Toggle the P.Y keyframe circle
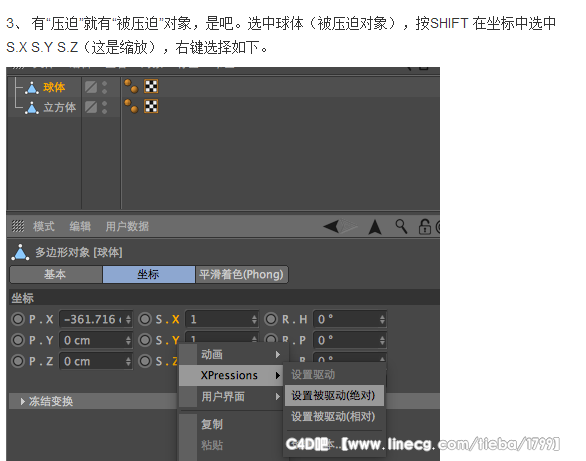This screenshot has height=461, width=586. coord(18,340)
